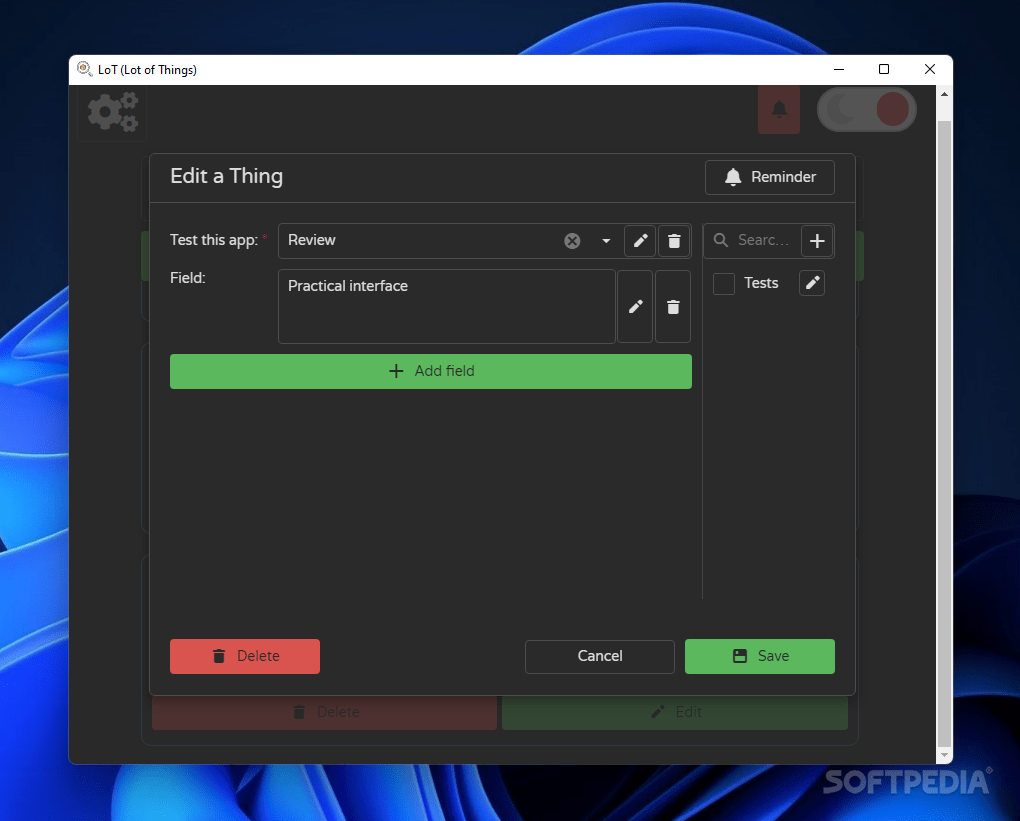Click the dimmed Delete button behind the dialog
This screenshot has height=821, width=1020.
[325, 712]
